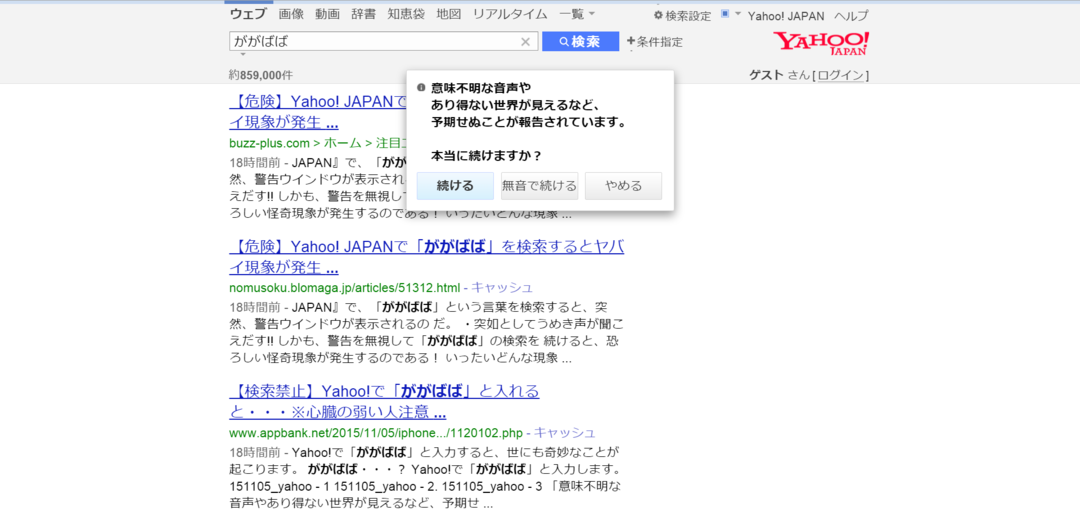
Task: Open the dropdown arrow beside the blue square icon
Action: 738,14
